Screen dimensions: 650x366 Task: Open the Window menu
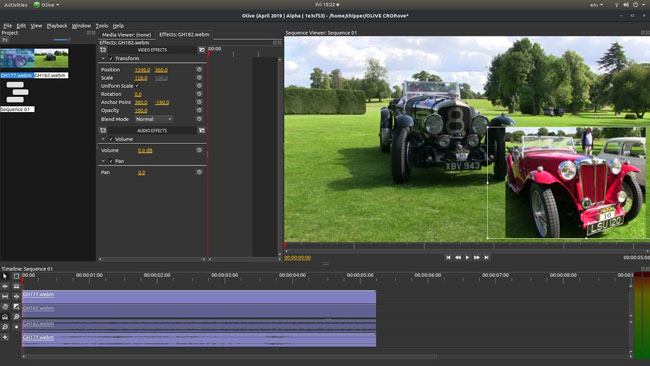tap(81, 26)
